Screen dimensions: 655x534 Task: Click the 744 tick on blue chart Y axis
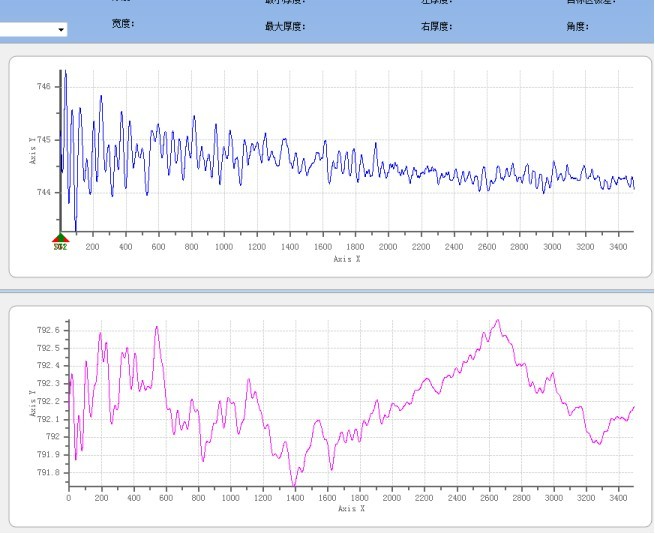(44, 192)
